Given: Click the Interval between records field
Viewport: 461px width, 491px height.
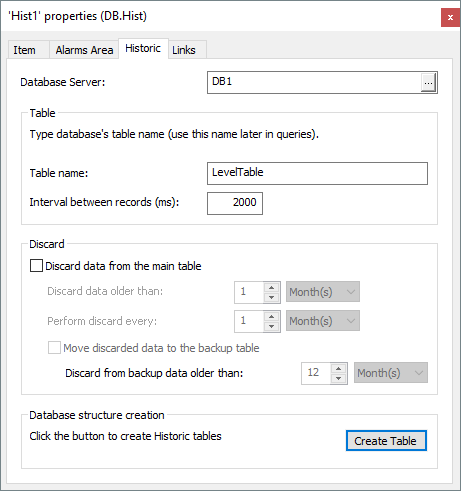Looking at the screenshot, I should point(235,203).
